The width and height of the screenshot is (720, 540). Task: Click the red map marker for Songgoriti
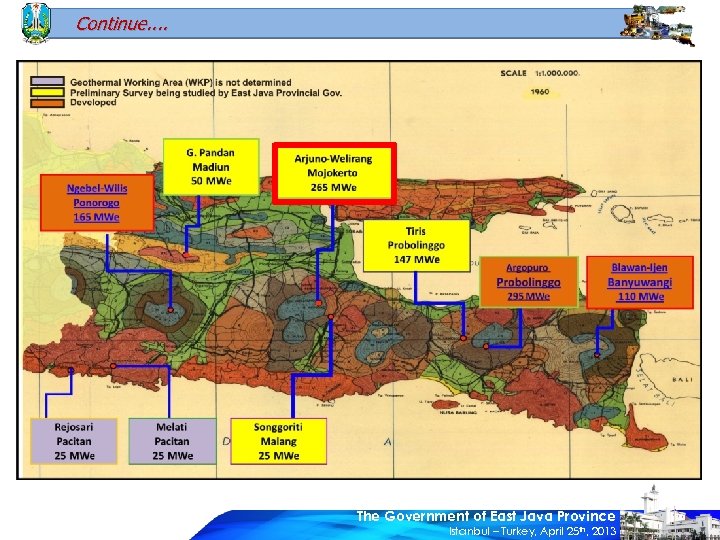pos(331,317)
